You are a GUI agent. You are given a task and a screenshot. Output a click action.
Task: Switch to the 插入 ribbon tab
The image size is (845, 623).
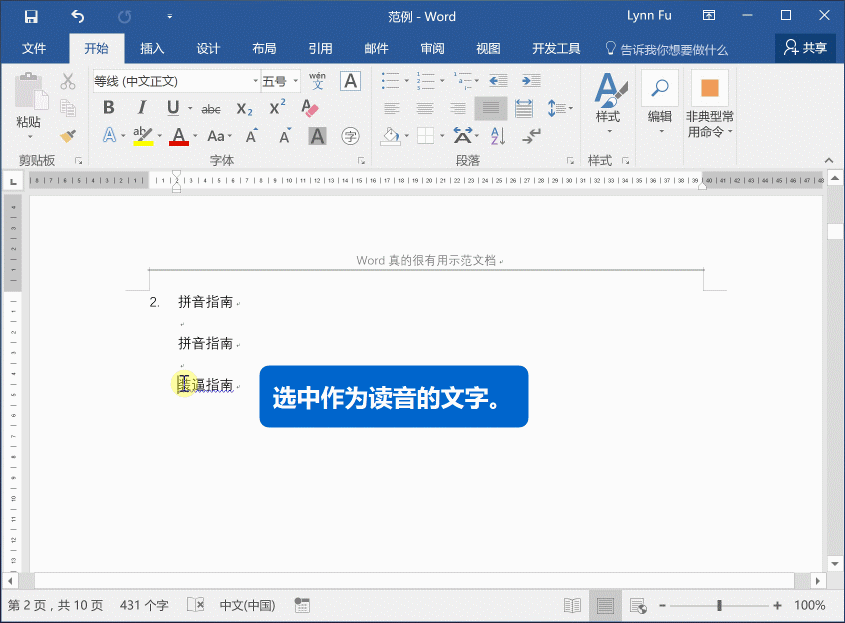pos(152,47)
